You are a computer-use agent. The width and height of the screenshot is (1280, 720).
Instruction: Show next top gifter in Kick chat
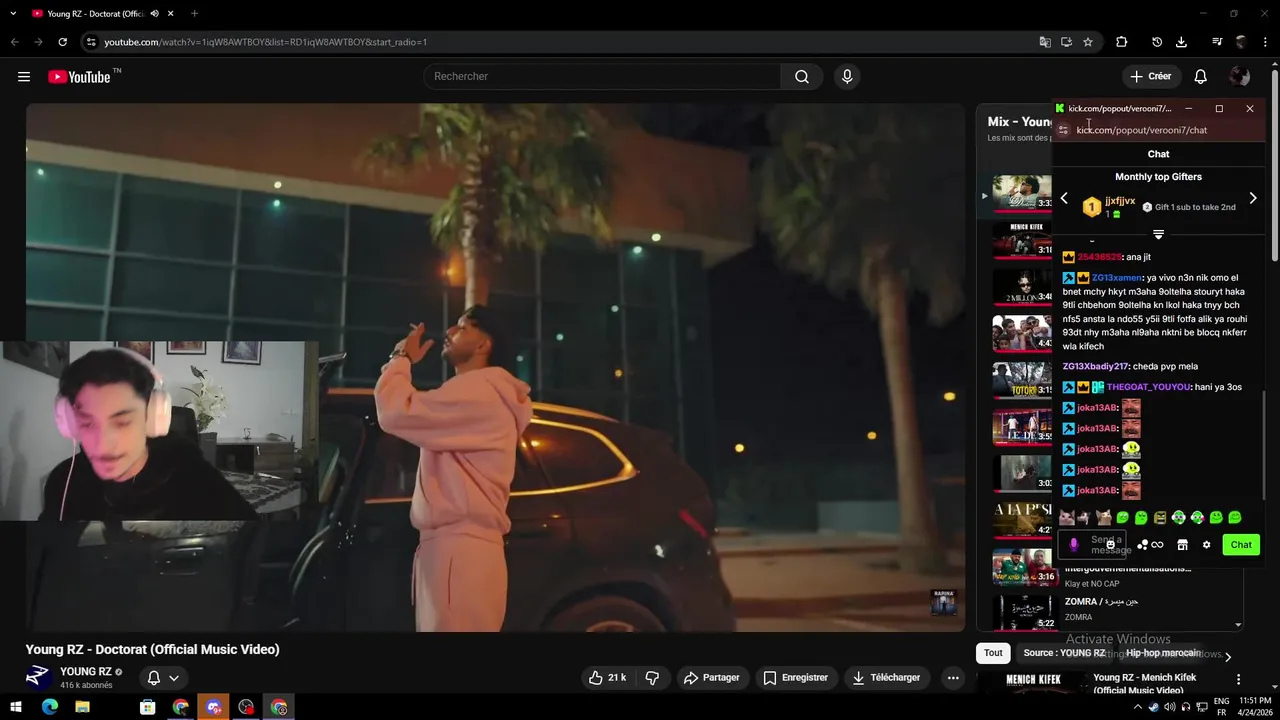point(1253,198)
